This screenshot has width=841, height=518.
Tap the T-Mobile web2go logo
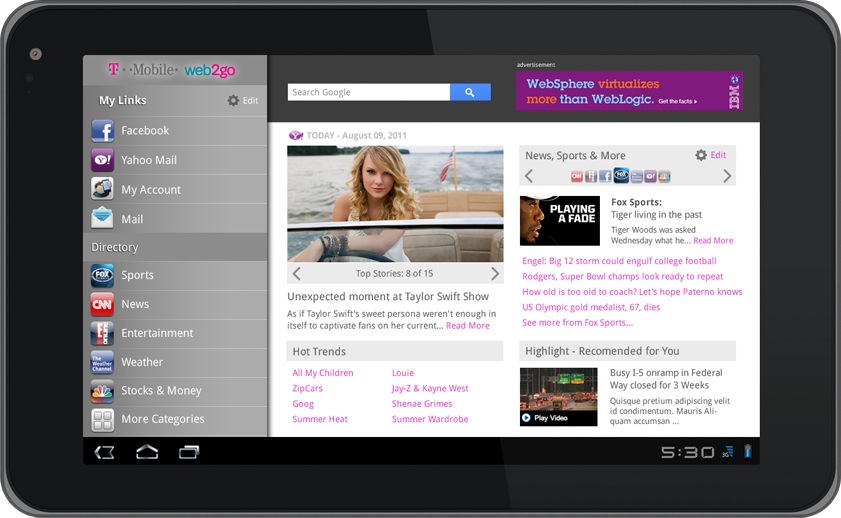pos(172,70)
